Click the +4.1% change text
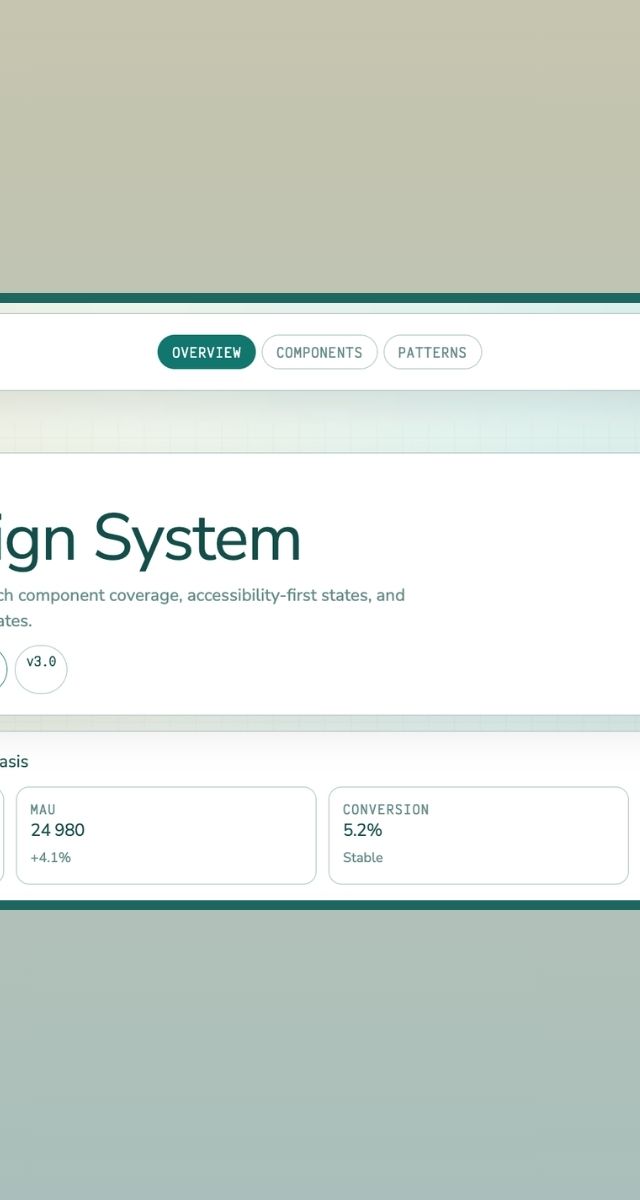 pos(50,857)
